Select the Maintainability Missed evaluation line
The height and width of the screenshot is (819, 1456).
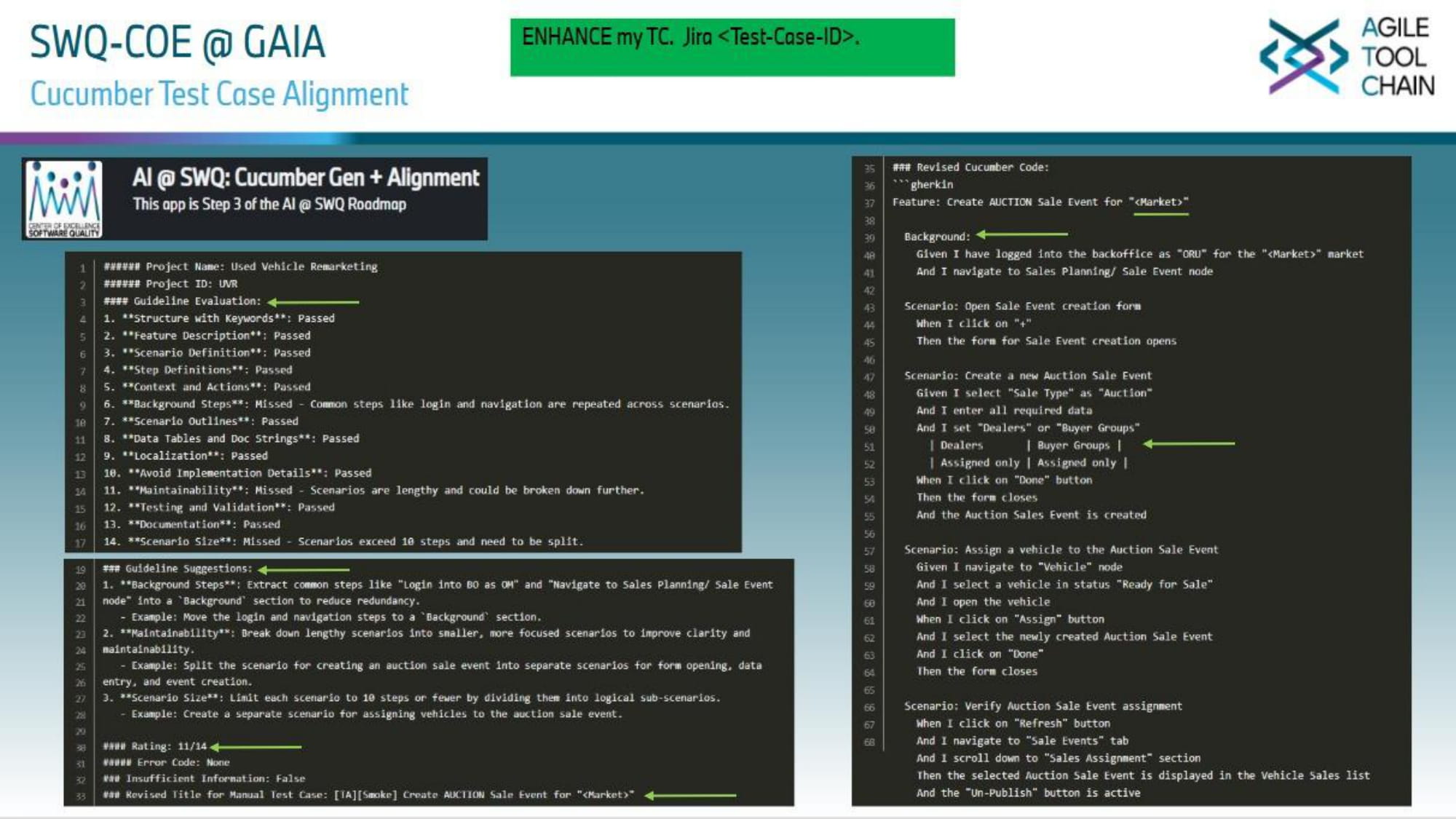click(373, 491)
